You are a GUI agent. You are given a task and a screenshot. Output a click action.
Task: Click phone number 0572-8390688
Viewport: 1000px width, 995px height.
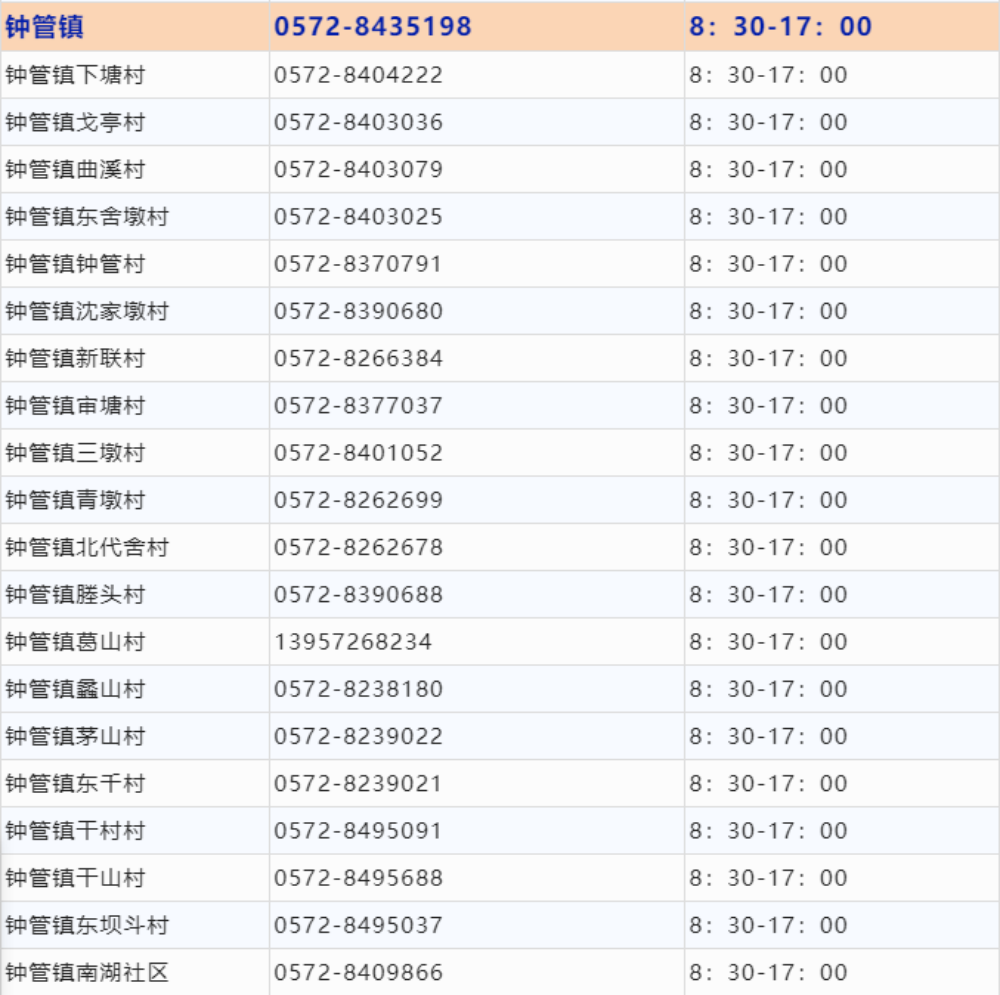tap(358, 594)
